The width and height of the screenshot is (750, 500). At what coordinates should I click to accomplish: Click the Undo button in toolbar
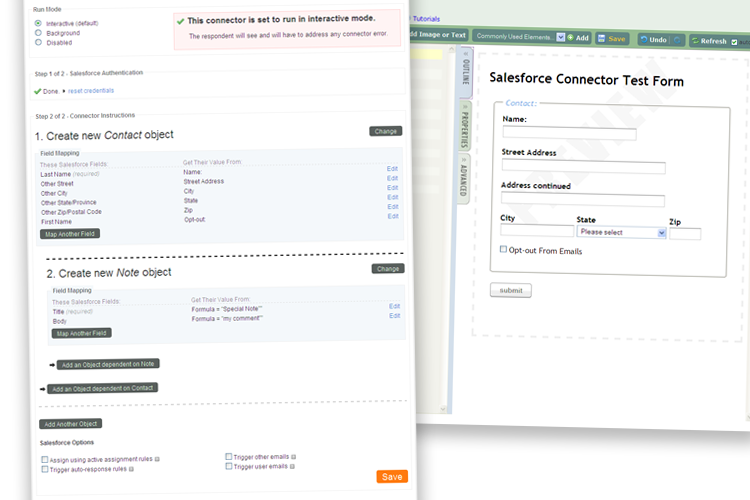(x=652, y=40)
